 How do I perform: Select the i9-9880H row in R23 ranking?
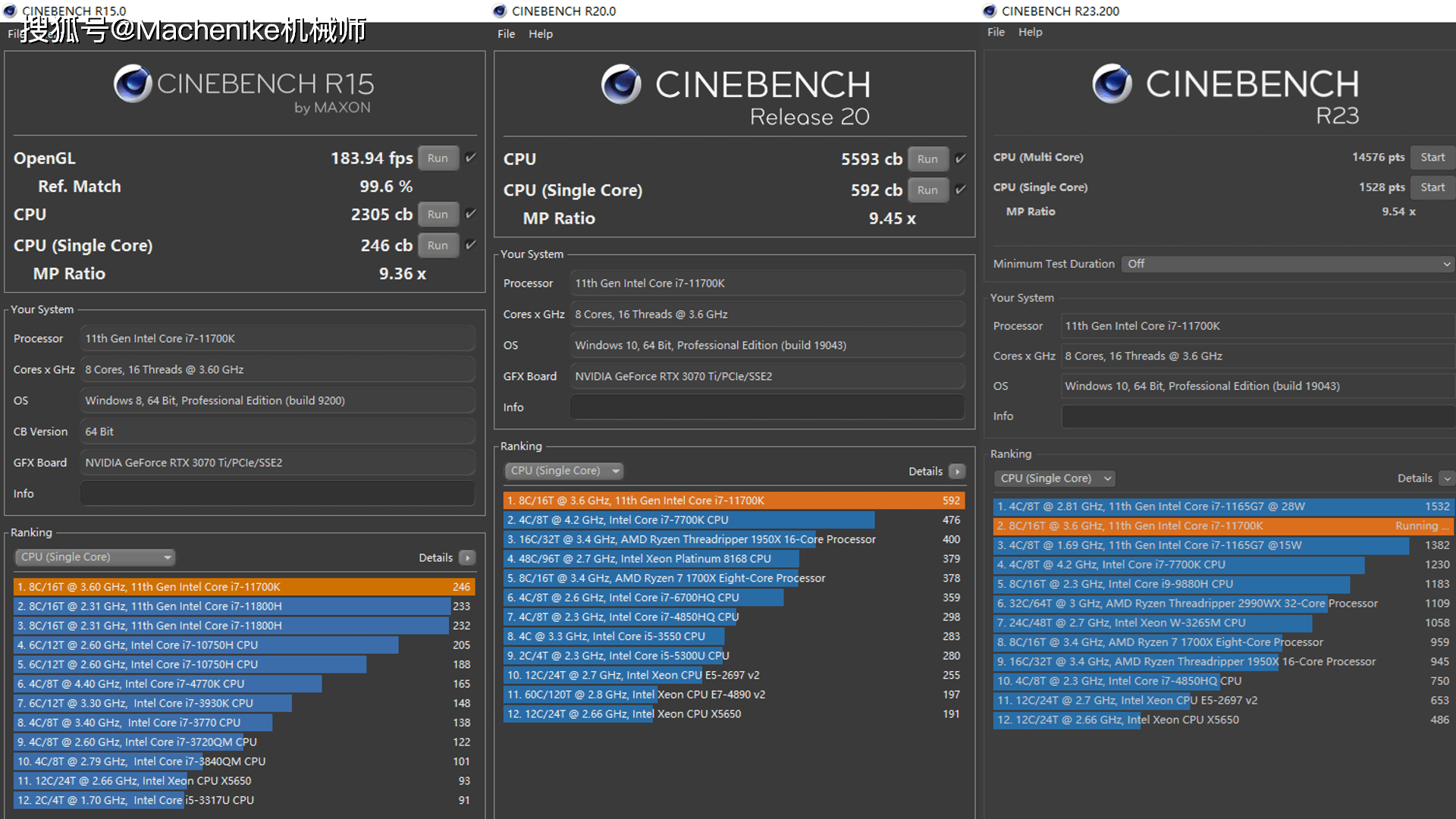point(1224,584)
